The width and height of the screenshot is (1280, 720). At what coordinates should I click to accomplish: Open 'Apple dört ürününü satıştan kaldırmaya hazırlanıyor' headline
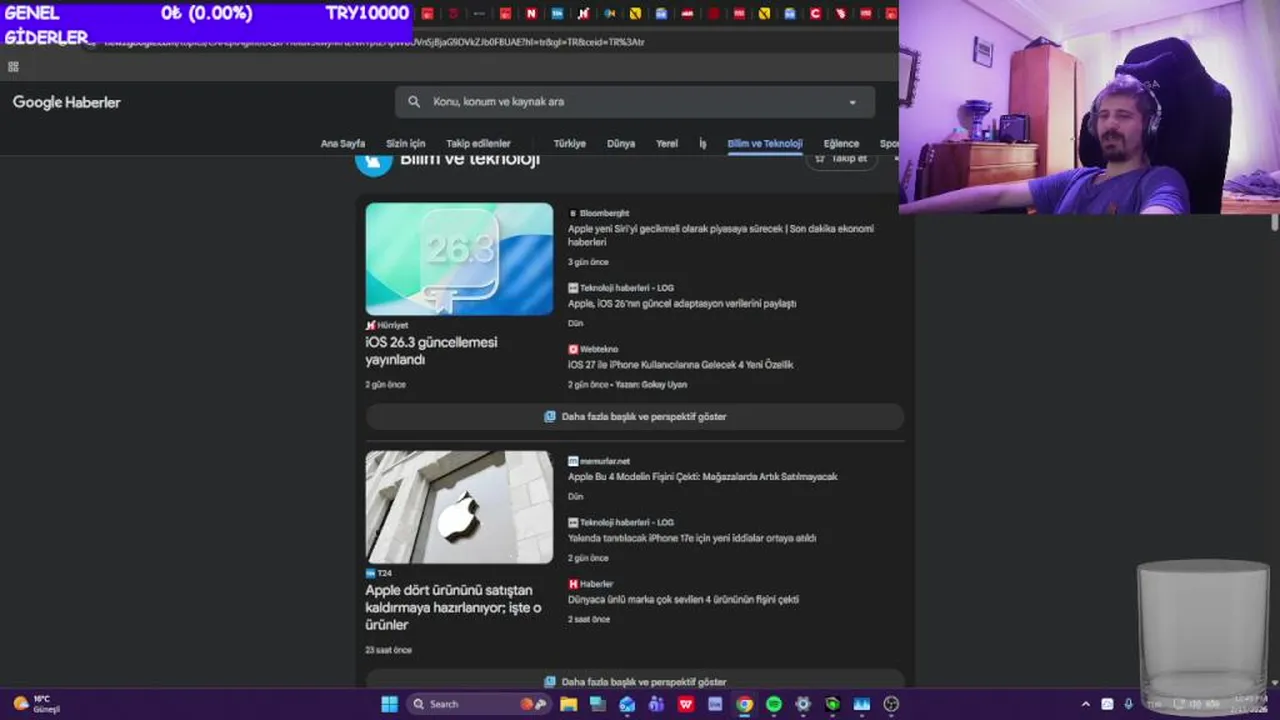(453, 607)
